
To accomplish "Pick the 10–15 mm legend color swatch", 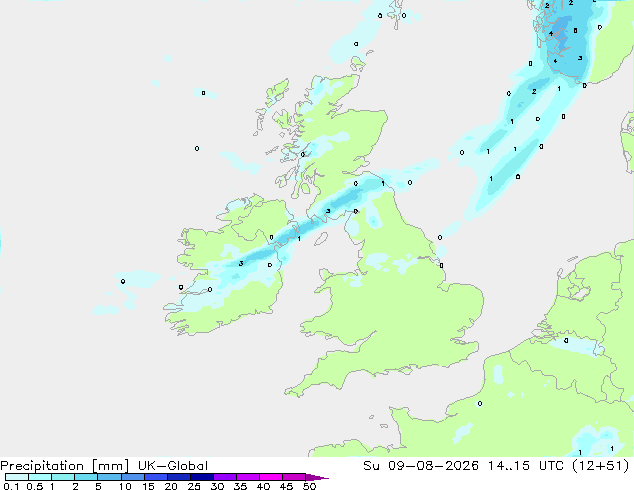I will point(132,477).
